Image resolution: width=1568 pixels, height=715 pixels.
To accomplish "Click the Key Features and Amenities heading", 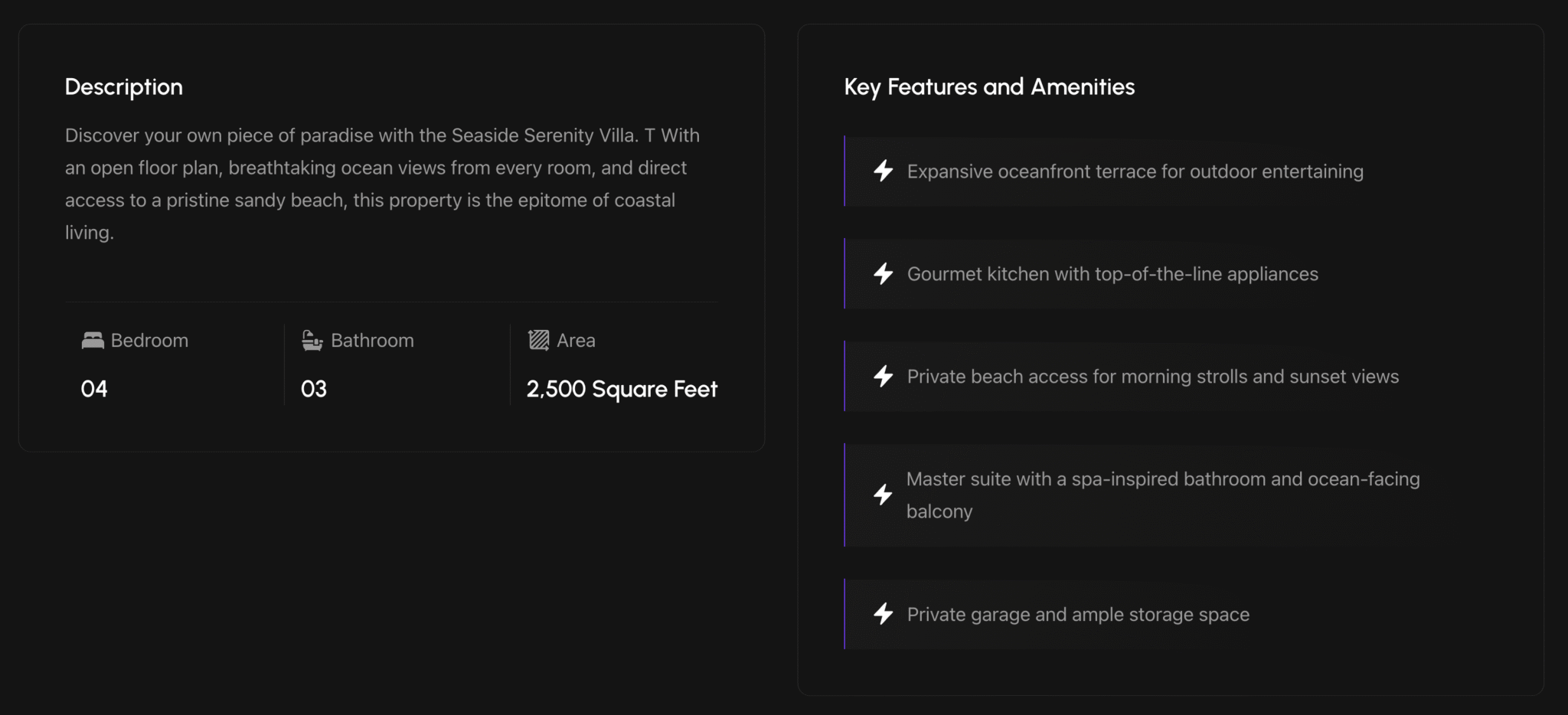I will 989,87.
